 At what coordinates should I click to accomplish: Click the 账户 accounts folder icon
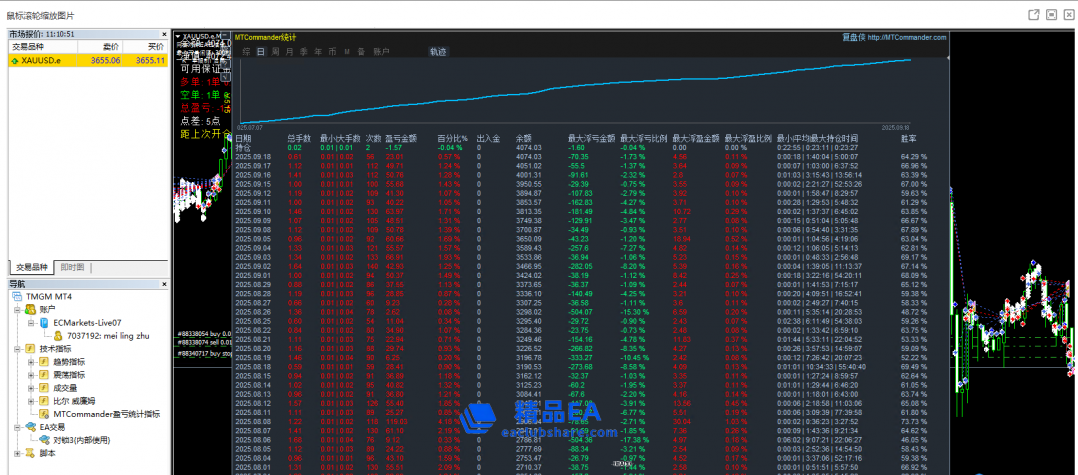[30, 310]
